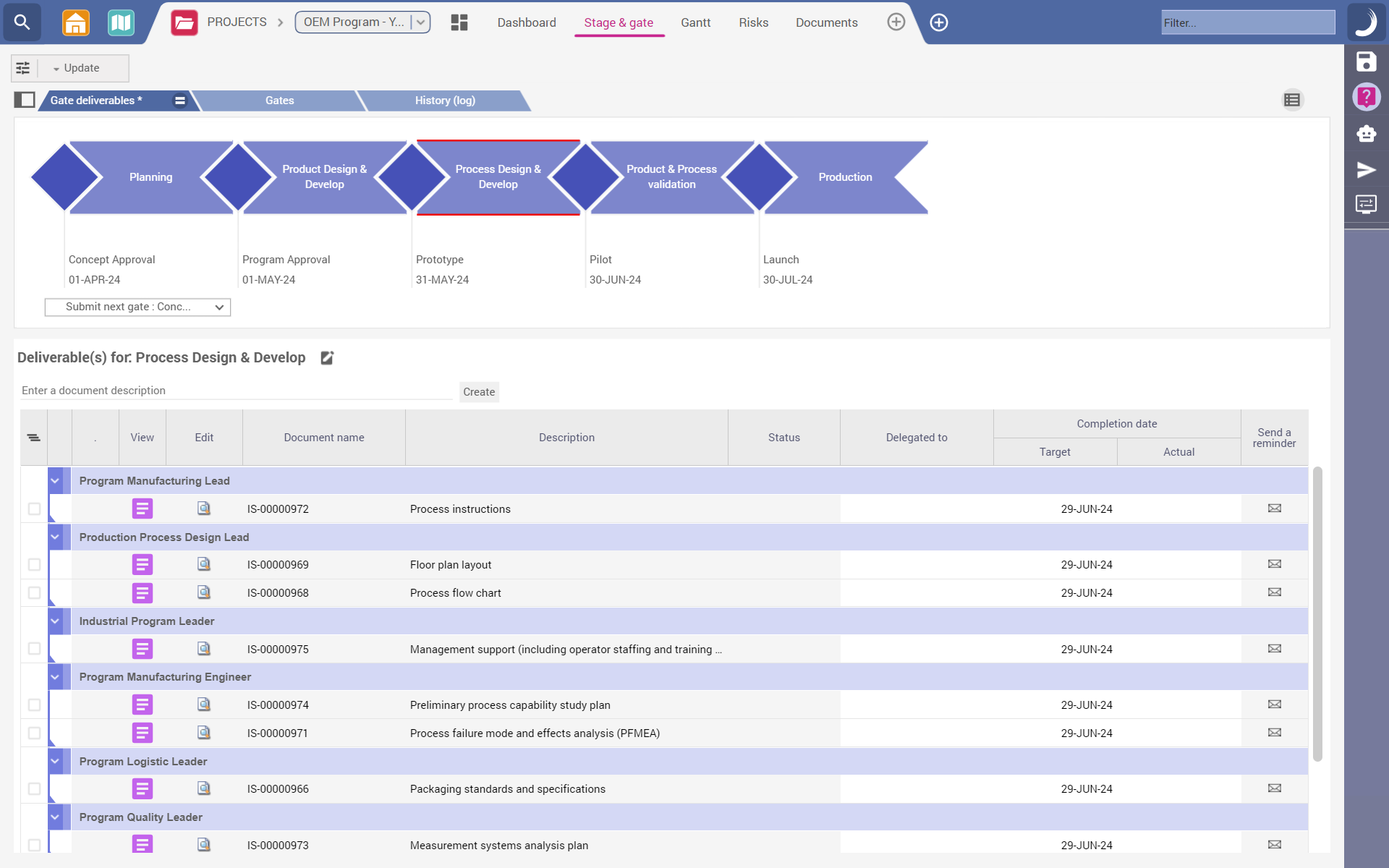Tick checkbox for IS-00000966

click(x=34, y=788)
